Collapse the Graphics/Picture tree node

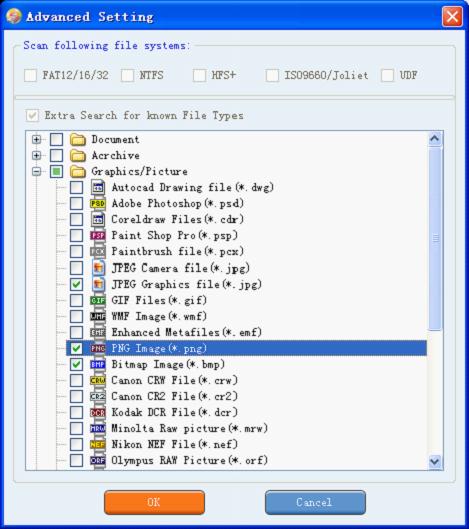36,172
